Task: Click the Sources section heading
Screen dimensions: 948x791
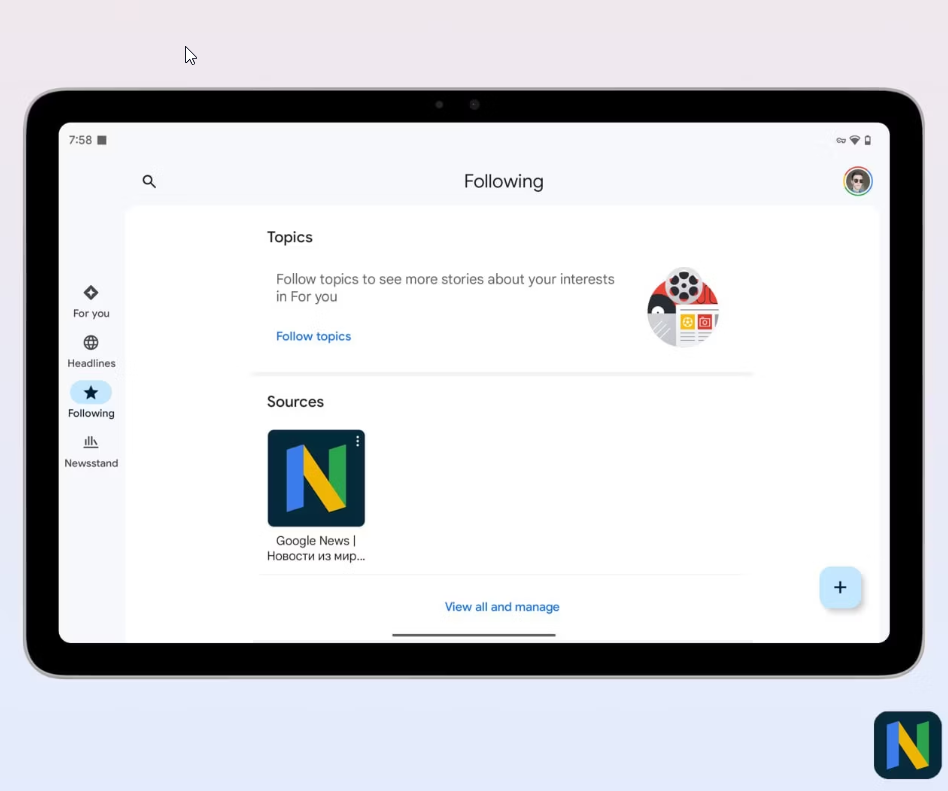Action: pyautogui.click(x=295, y=402)
